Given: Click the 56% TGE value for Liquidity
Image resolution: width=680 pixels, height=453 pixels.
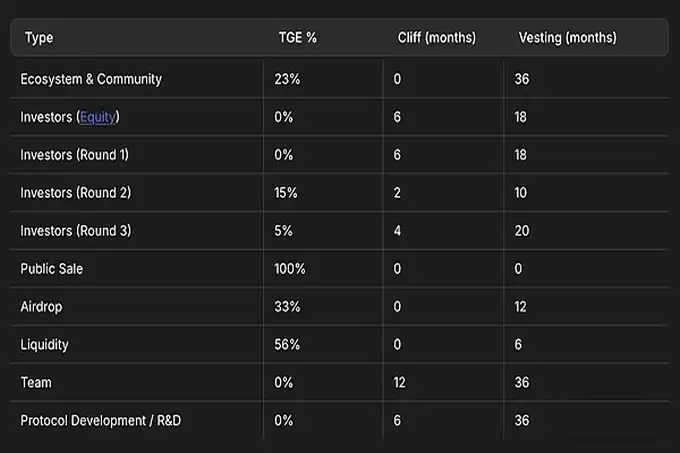Looking at the screenshot, I should coord(287,345).
